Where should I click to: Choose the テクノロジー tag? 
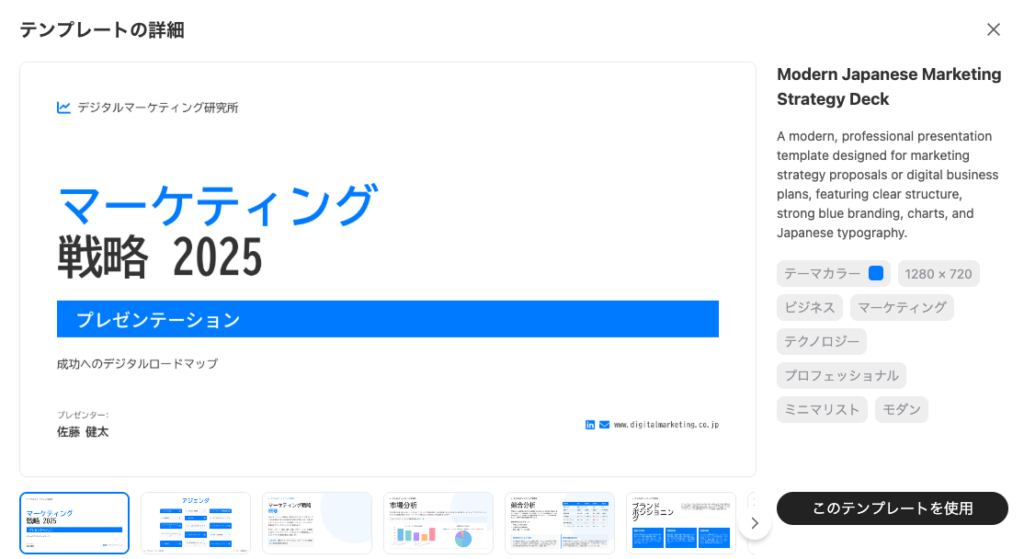821,341
